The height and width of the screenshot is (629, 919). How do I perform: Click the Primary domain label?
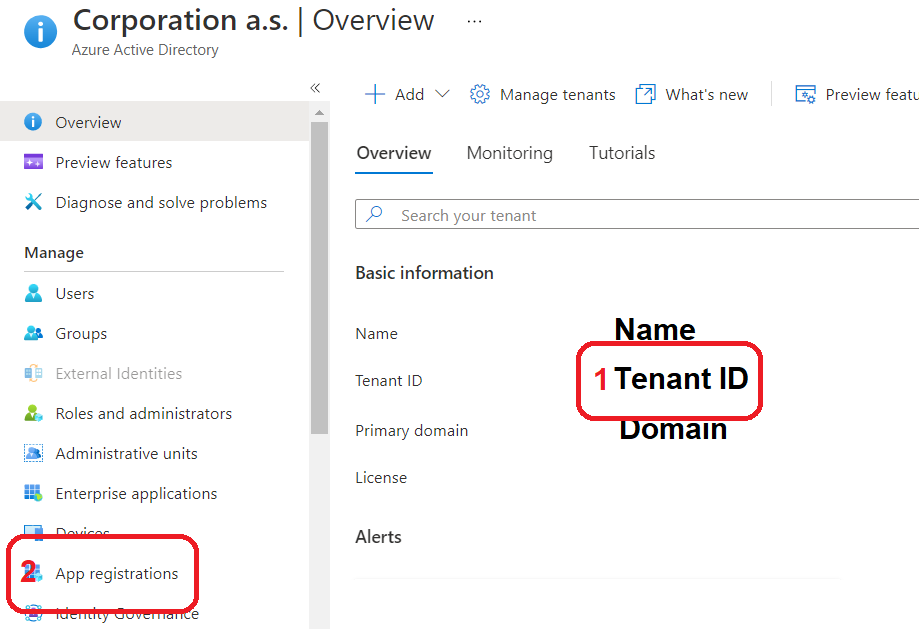(x=411, y=431)
